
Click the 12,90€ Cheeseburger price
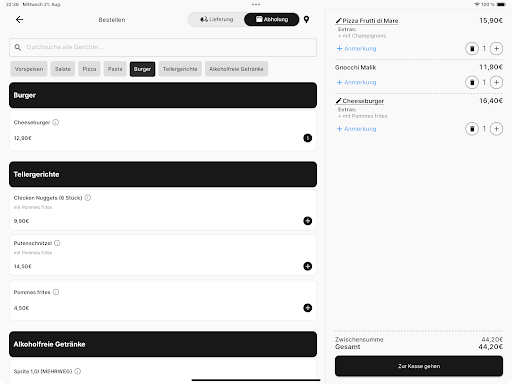[x=23, y=138]
